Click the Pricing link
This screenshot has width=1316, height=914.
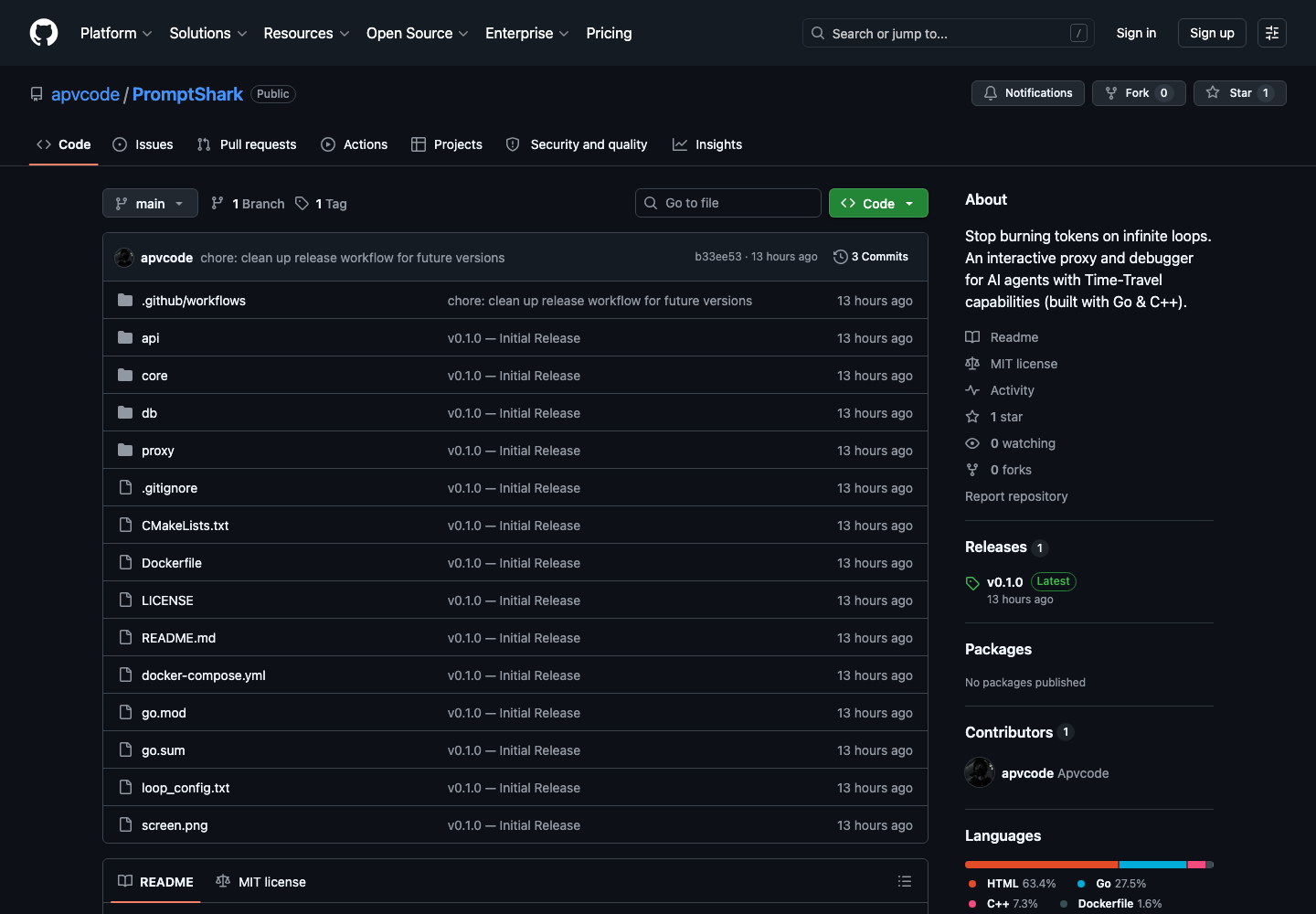click(x=609, y=33)
